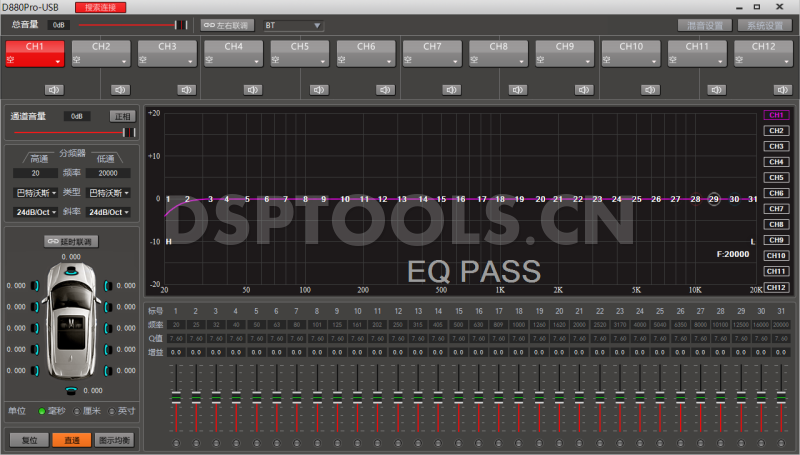Click the 左右联调 link-channels button

(227, 25)
